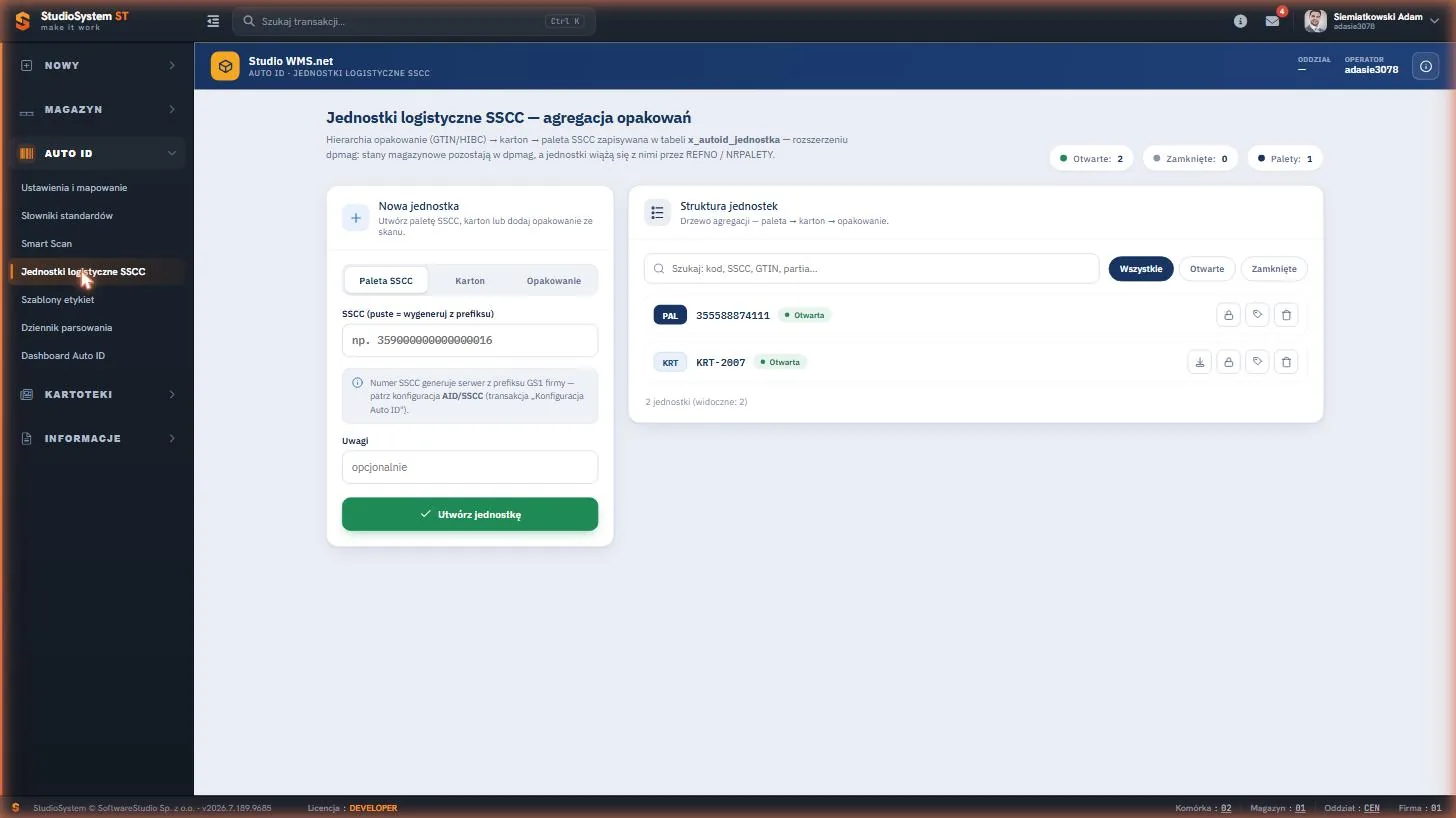Screen dimensions: 1456x818
Task: Click pallet number 355588874111
Action: pos(733,315)
